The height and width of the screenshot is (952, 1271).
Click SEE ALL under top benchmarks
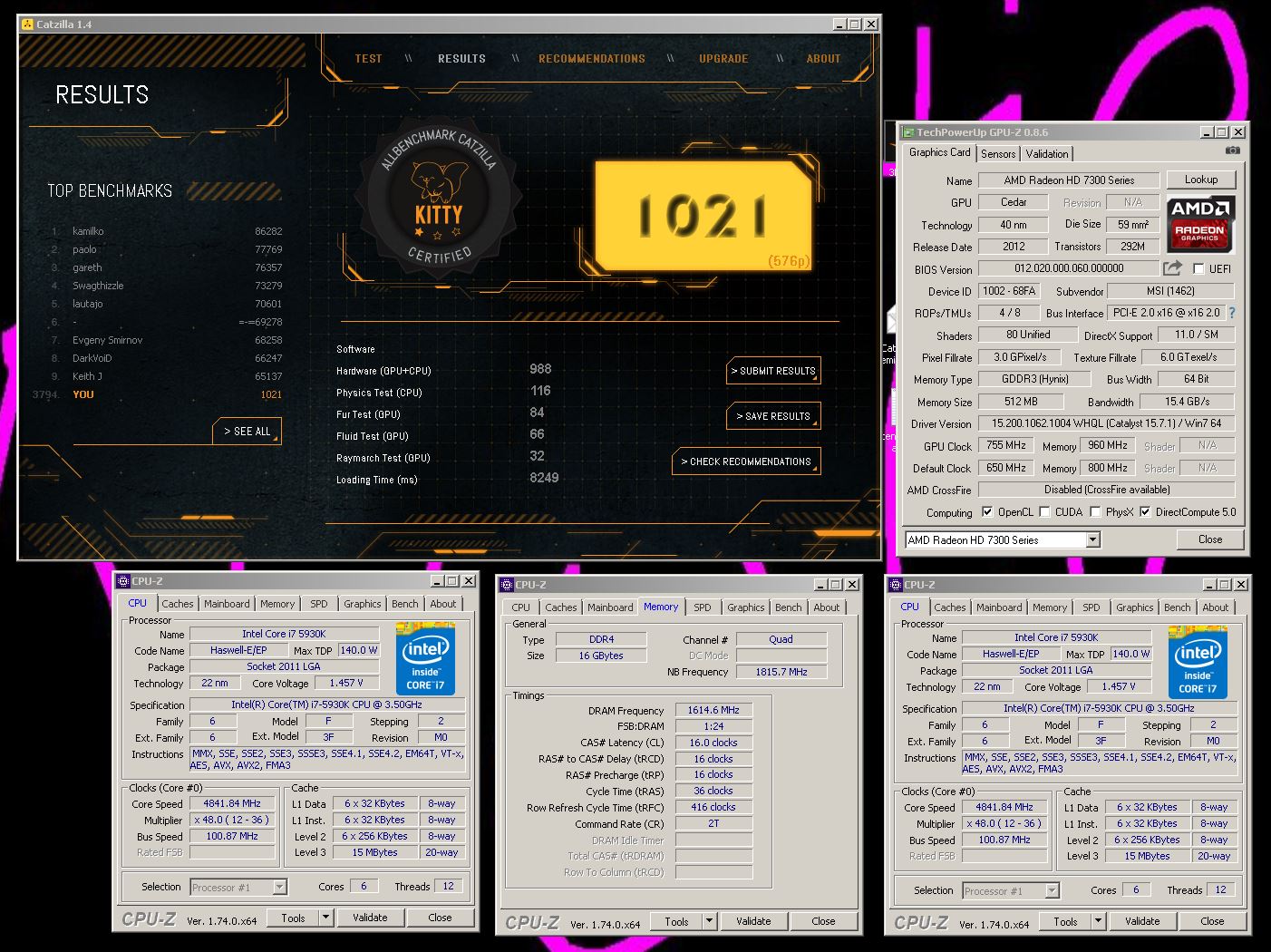coord(247,432)
